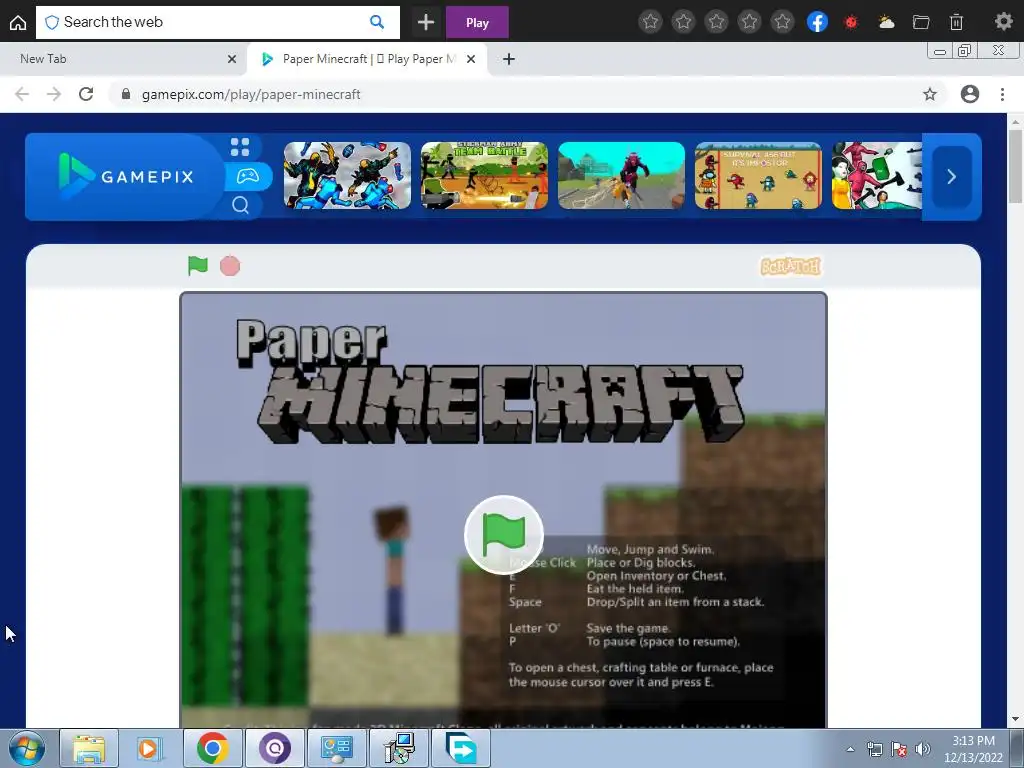The width and height of the screenshot is (1024, 768).
Task: Click the purple Play button
Action: pos(477,22)
